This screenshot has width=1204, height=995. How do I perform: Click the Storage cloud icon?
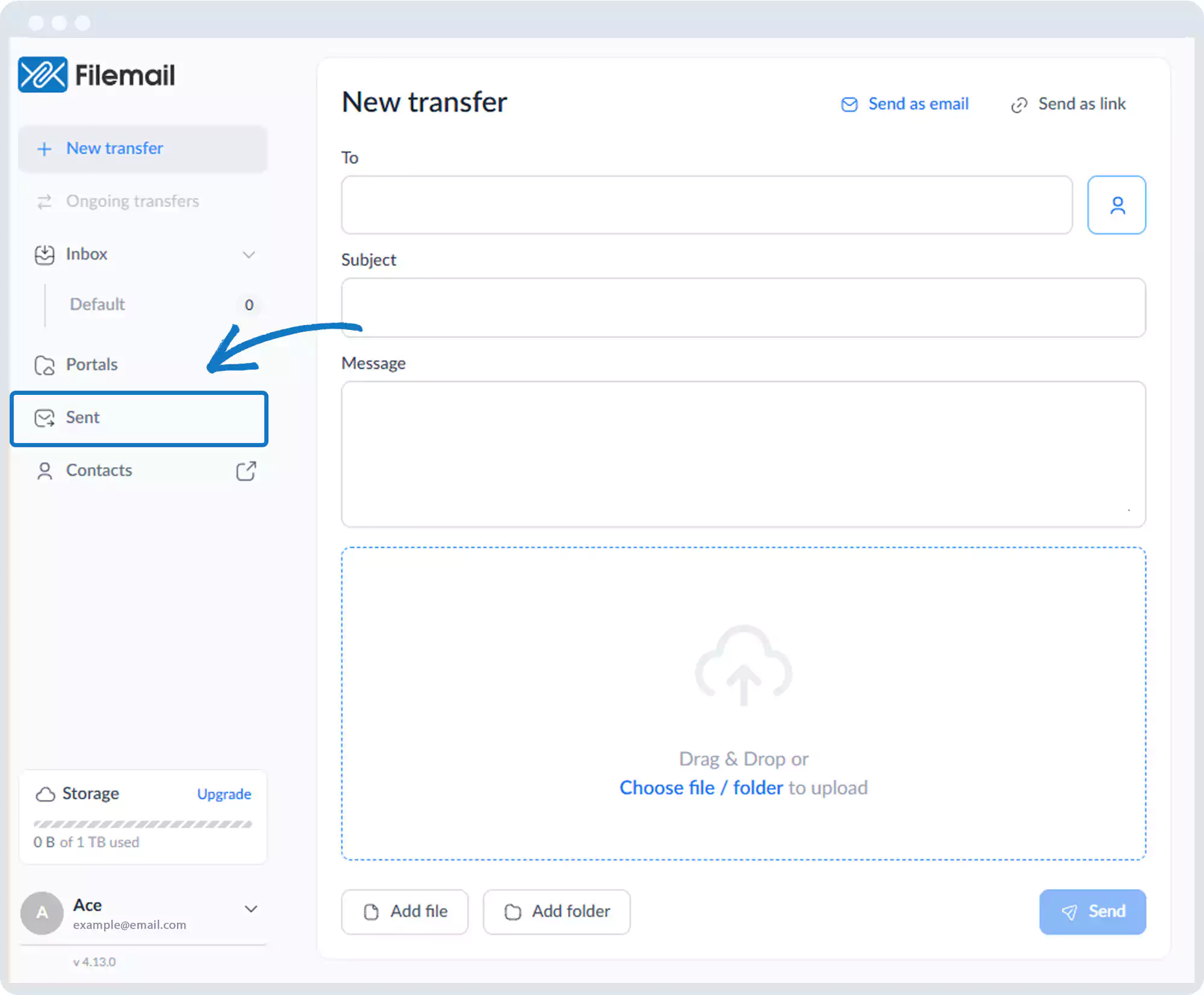click(x=45, y=794)
